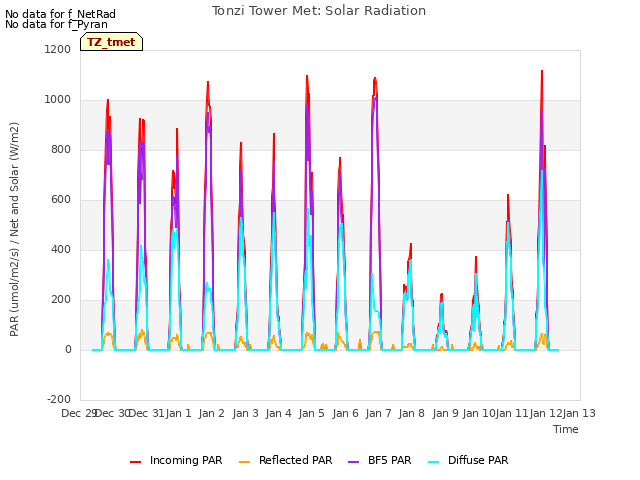Click the Jan 13 x-axis date label

coord(579,413)
